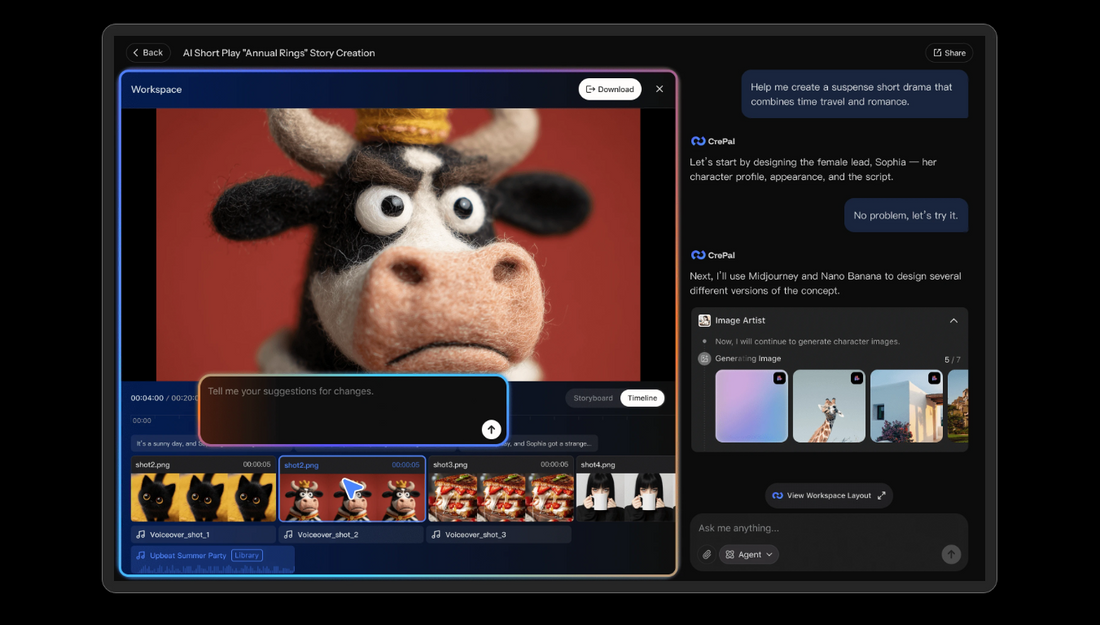Click the music note icon of Voiceover_shot_2
Image resolution: width=1100 pixels, height=625 pixels.
coord(288,535)
